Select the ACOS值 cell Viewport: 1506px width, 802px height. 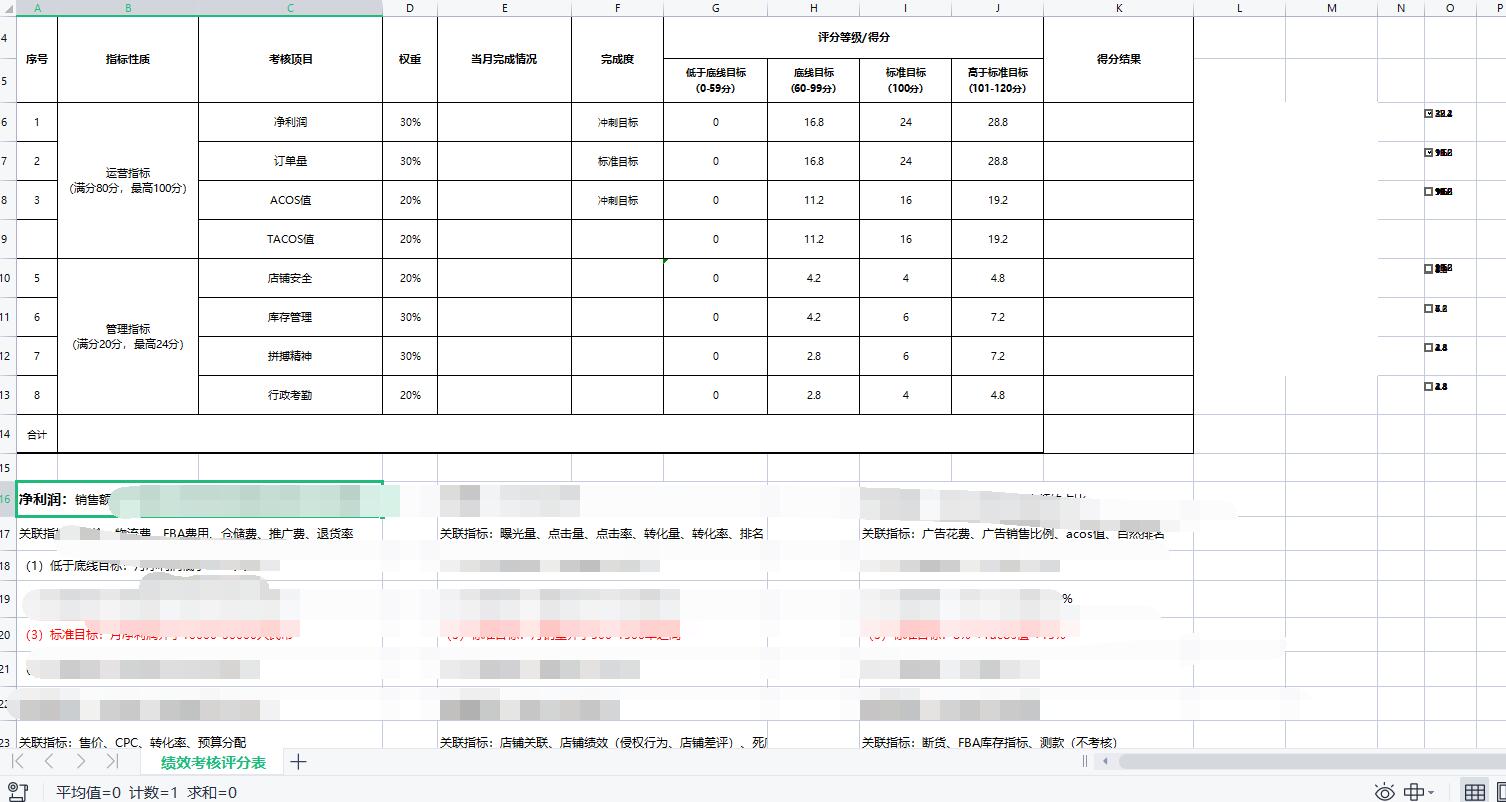pyautogui.click(x=290, y=200)
